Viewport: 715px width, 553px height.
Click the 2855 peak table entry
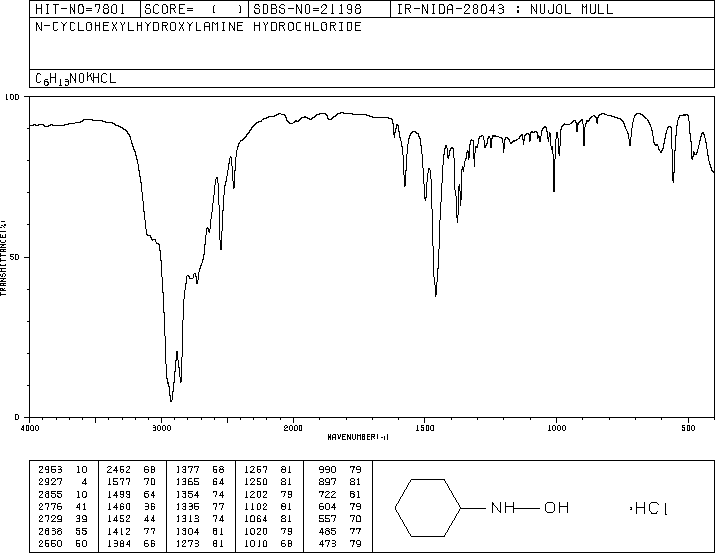coord(63,495)
